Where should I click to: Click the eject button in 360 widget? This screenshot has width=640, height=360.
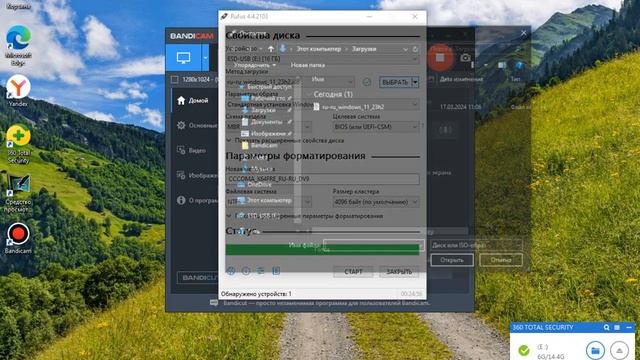pos(619,350)
